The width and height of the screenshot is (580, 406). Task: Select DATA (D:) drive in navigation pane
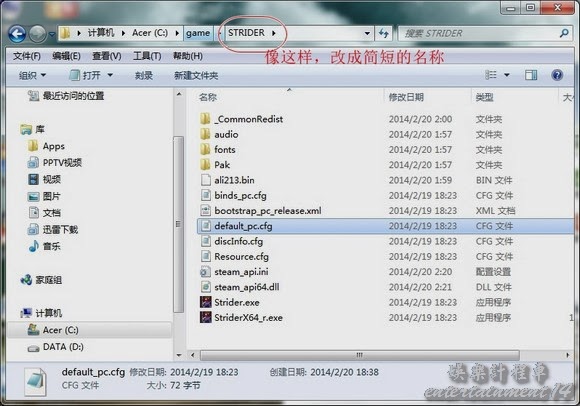(x=55, y=347)
